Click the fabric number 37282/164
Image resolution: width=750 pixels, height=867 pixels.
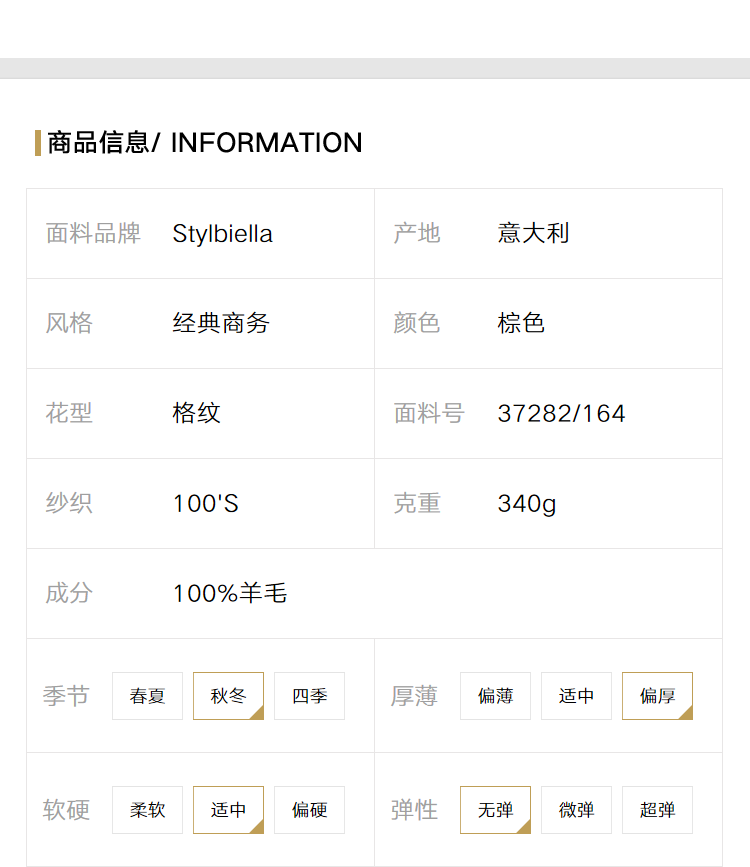(x=561, y=414)
